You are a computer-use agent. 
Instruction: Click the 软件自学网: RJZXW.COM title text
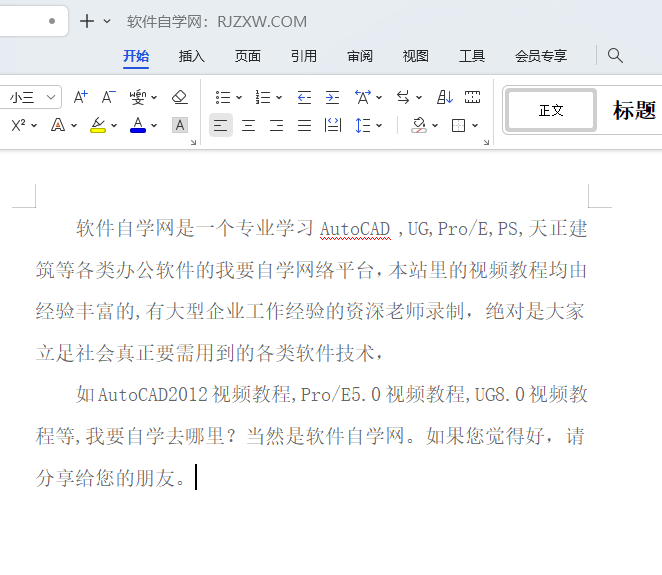[217, 22]
